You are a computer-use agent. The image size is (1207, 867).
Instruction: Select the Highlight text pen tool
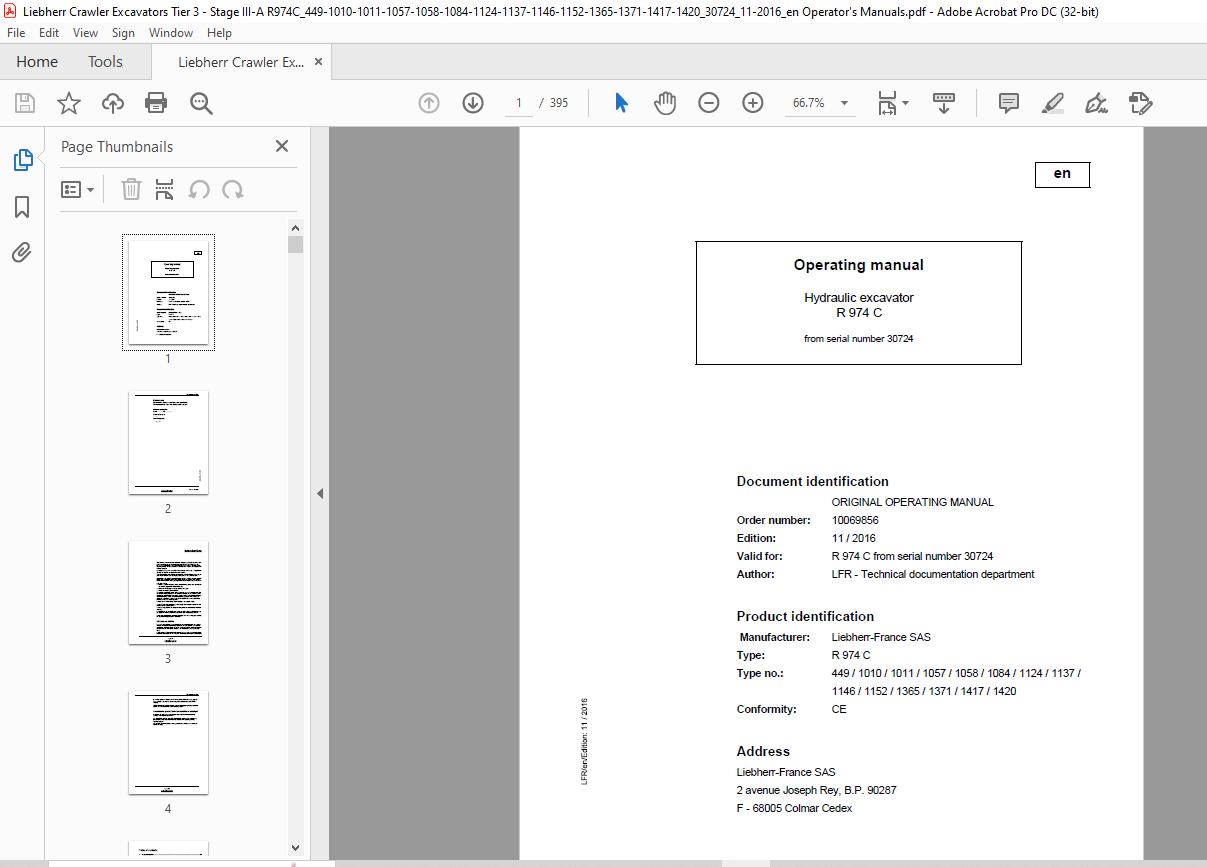point(1052,103)
